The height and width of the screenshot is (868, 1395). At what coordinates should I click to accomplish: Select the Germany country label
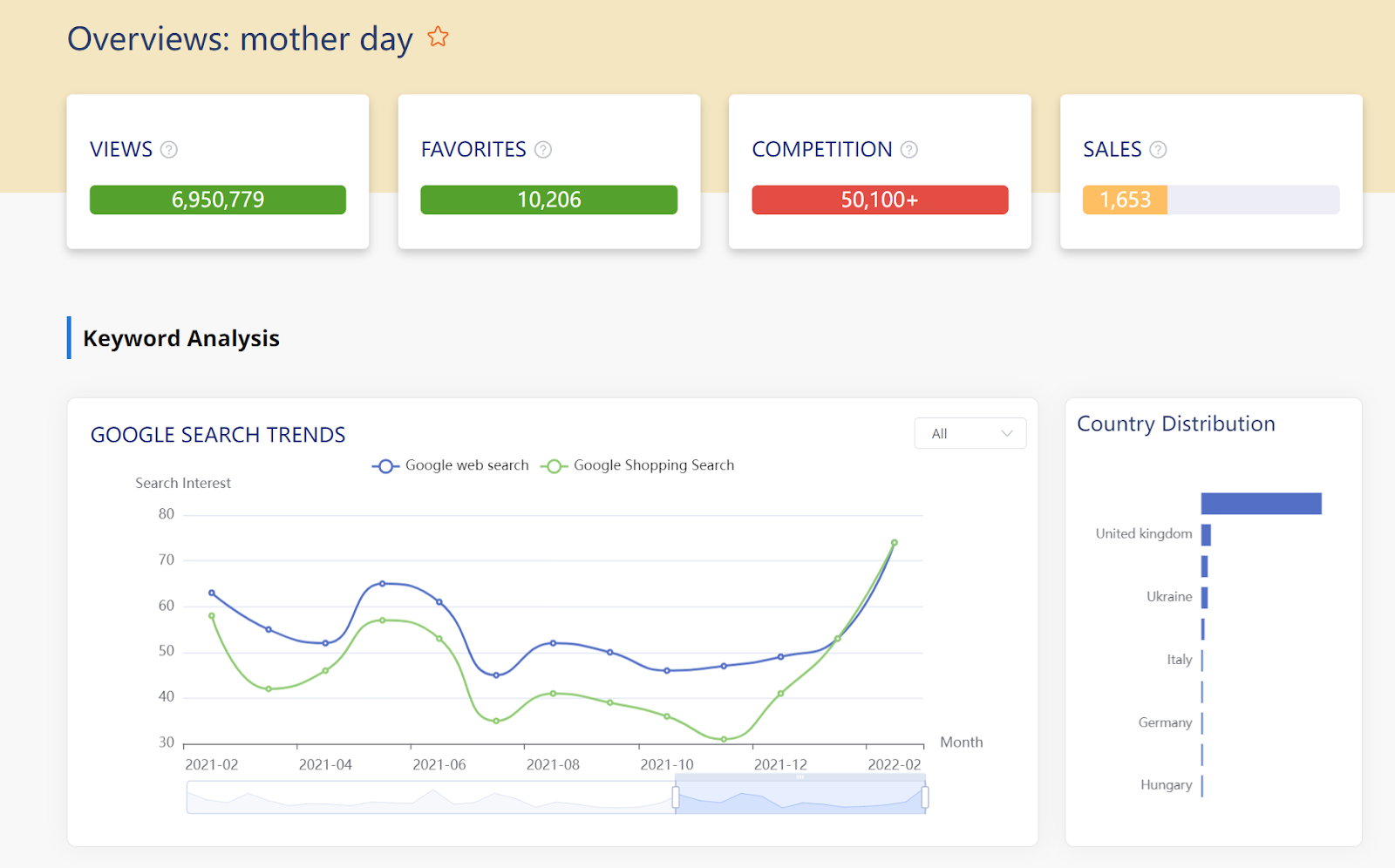pyautogui.click(x=1165, y=722)
